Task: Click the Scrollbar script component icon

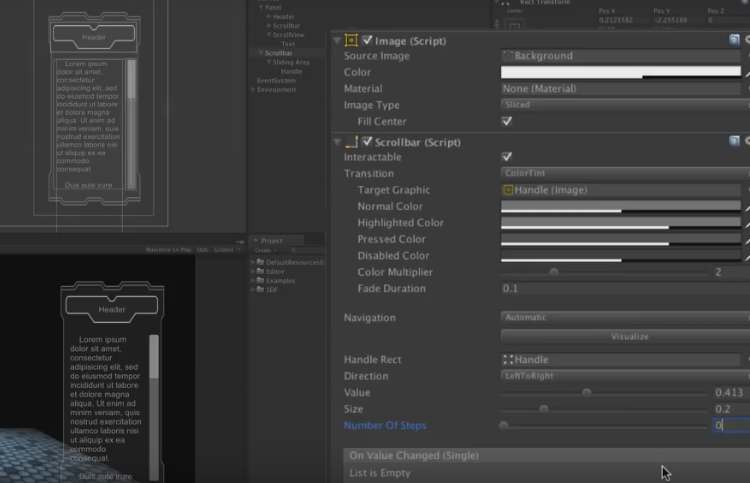Action: click(351, 142)
